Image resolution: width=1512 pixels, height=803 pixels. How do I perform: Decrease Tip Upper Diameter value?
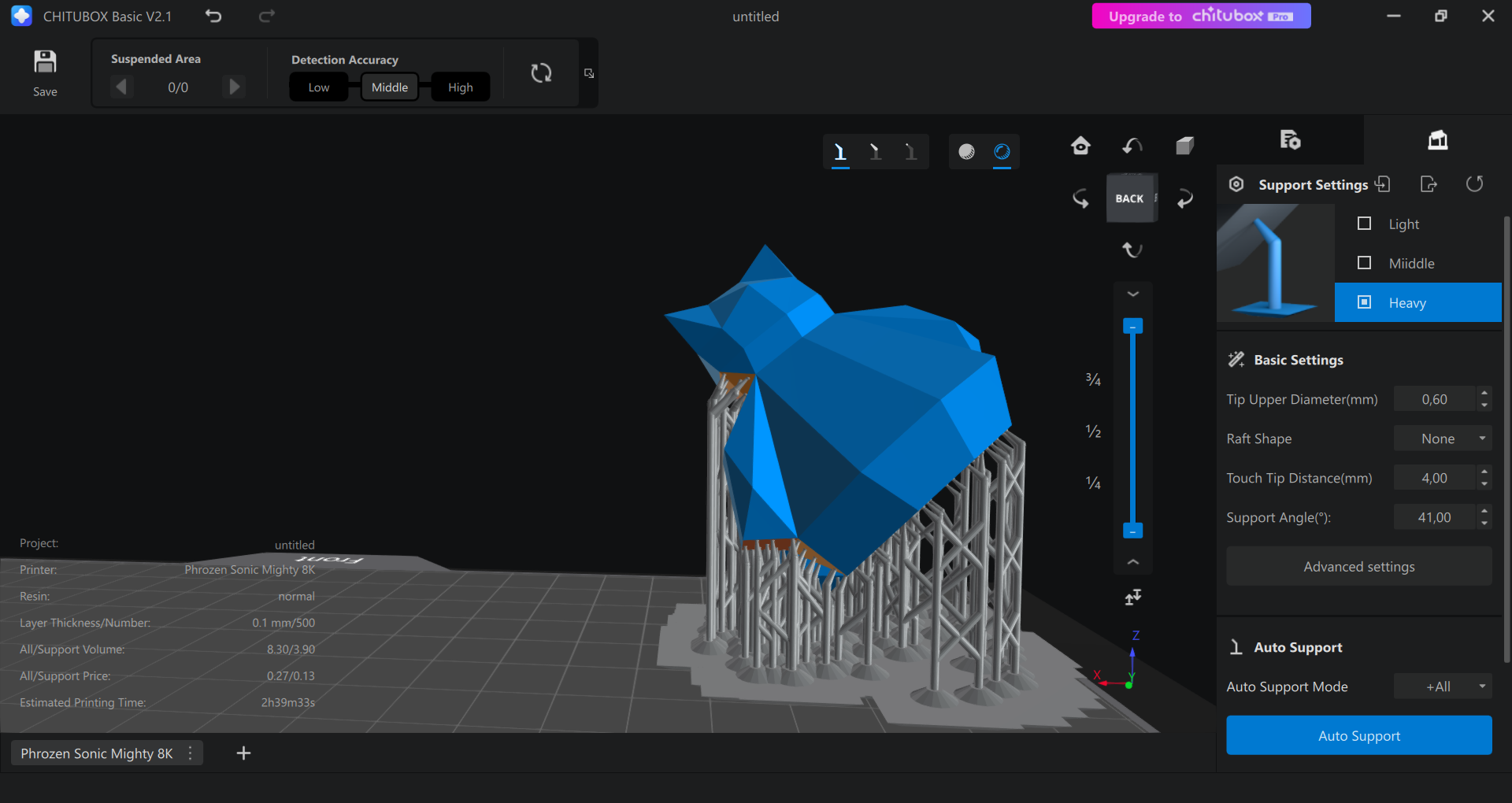coord(1484,405)
